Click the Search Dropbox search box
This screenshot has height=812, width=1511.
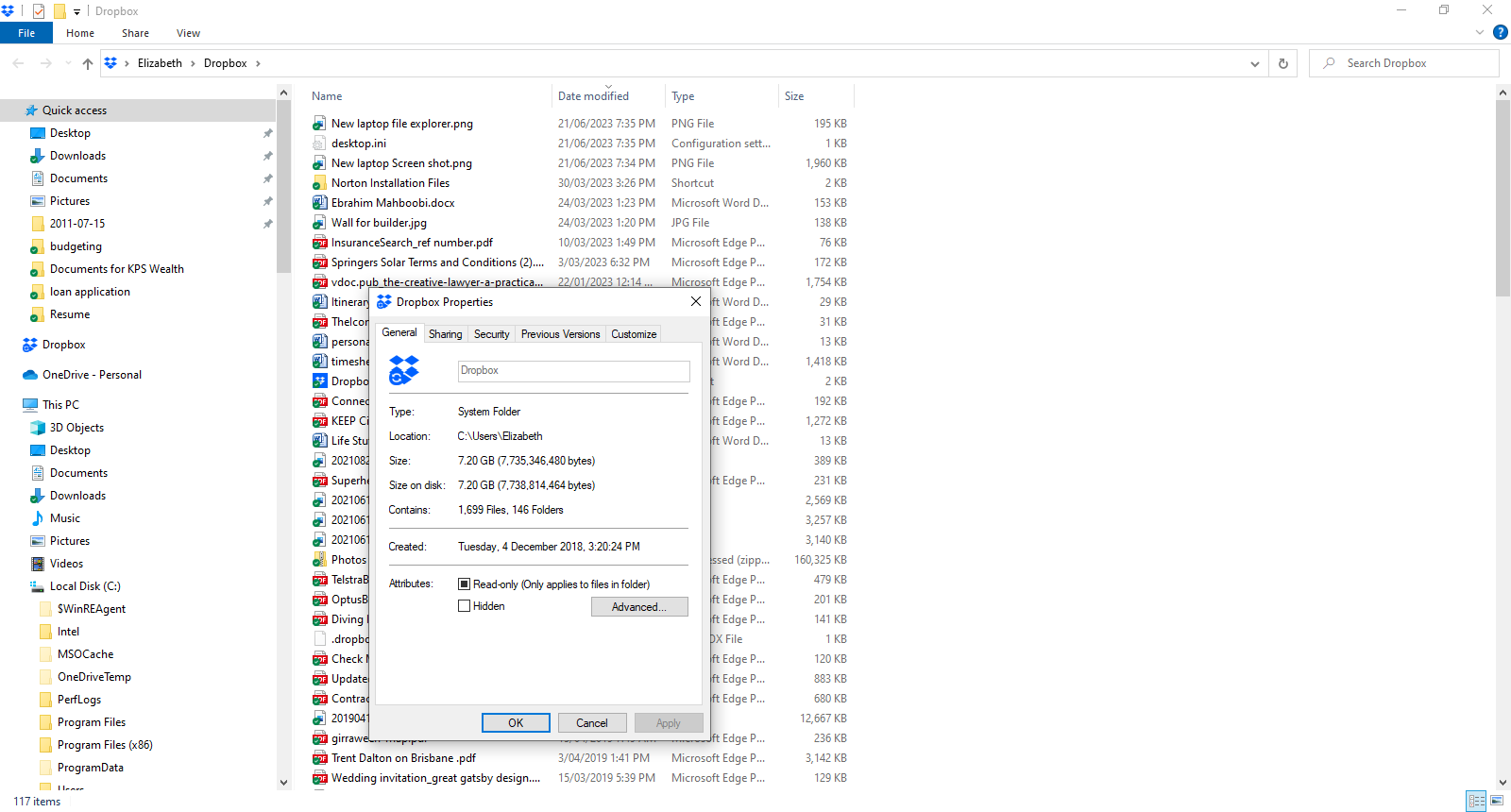[x=1404, y=63]
